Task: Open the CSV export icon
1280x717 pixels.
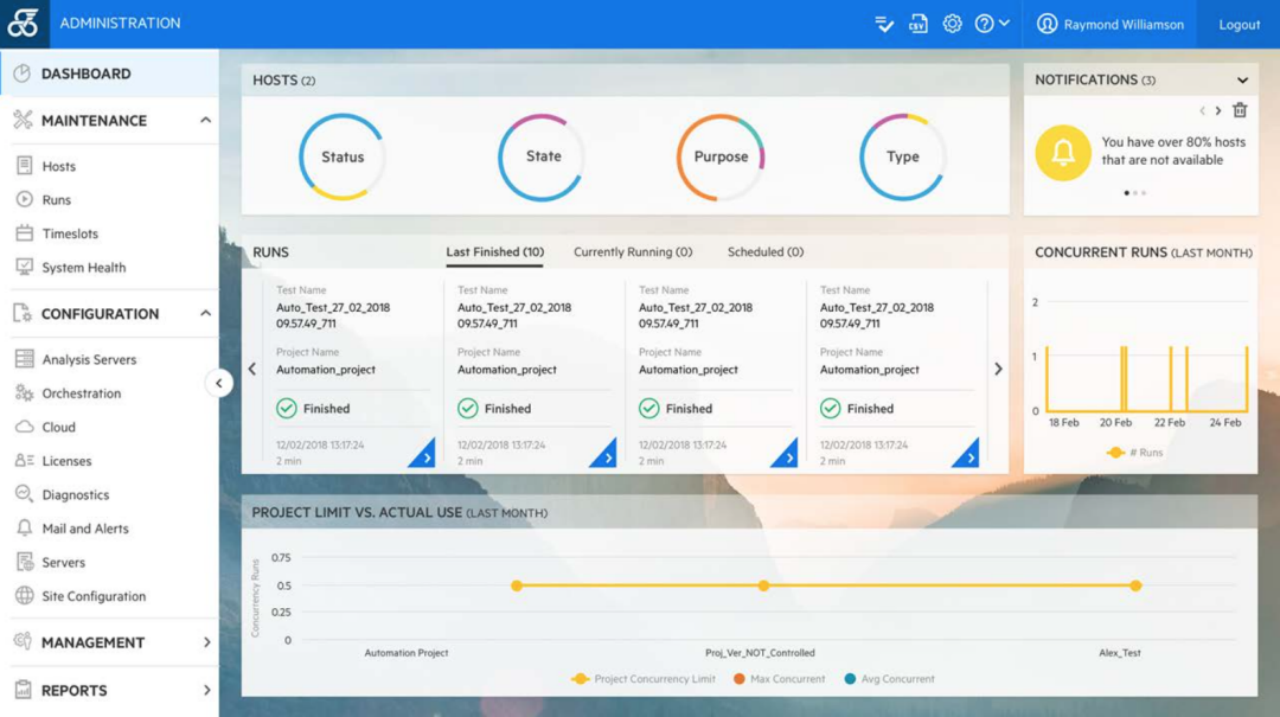Action: (x=918, y=23)
